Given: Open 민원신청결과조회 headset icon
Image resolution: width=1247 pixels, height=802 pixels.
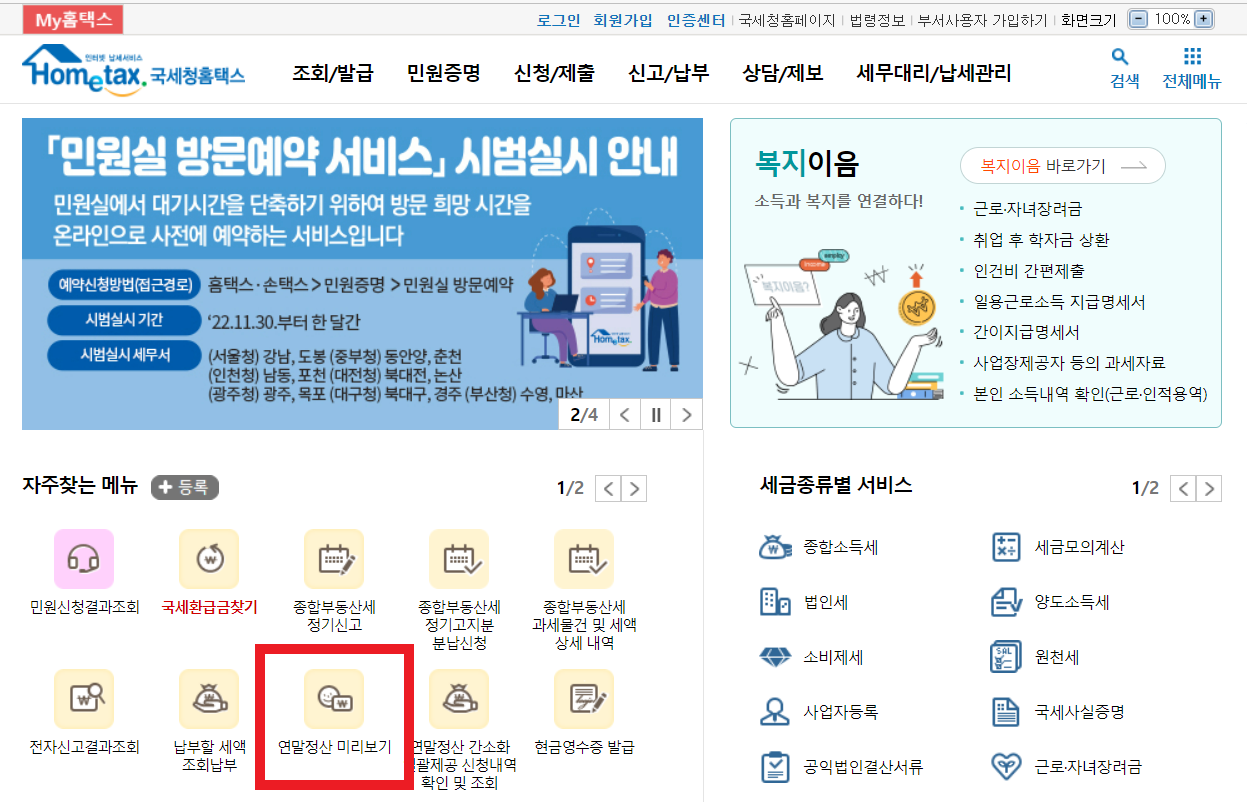Looking at the screenshot, I should [x=84, y=559].
